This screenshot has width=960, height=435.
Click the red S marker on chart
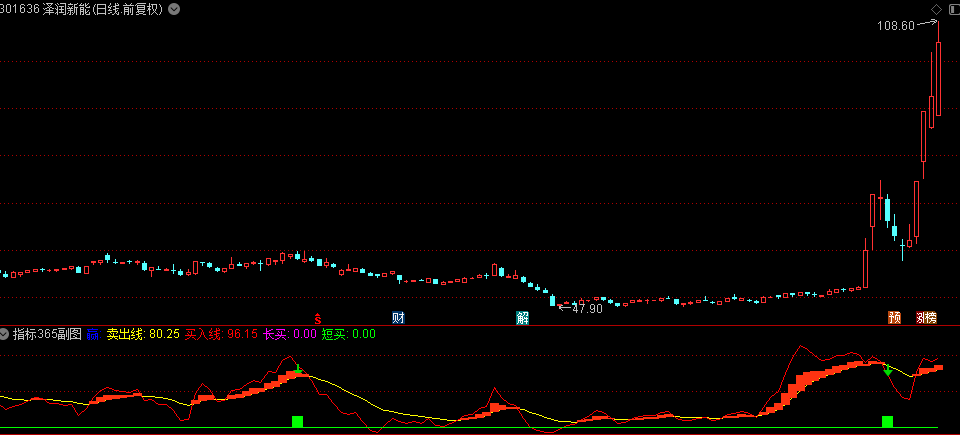click(x=319, y=318)
